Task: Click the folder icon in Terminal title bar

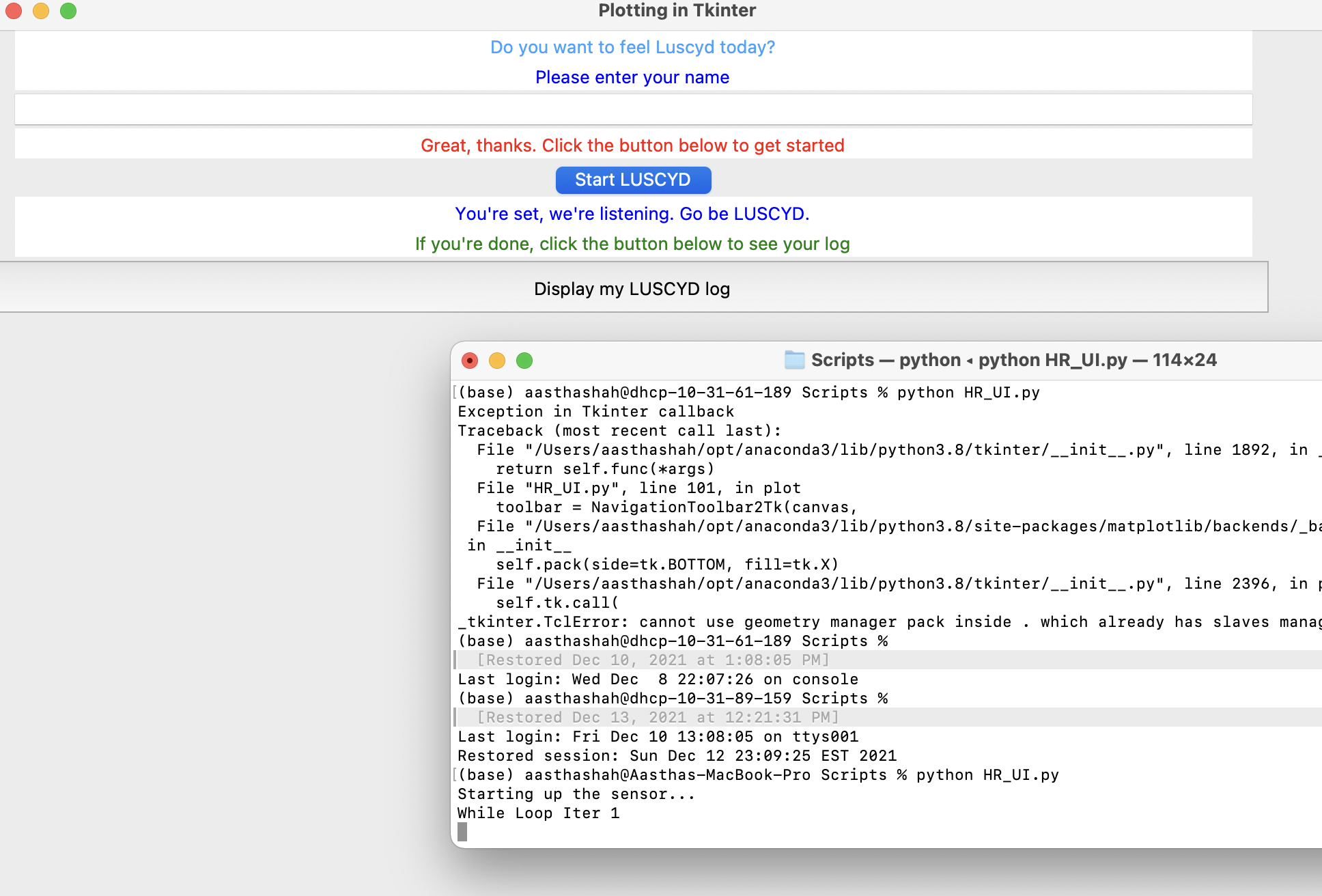Action: (794, 360)
